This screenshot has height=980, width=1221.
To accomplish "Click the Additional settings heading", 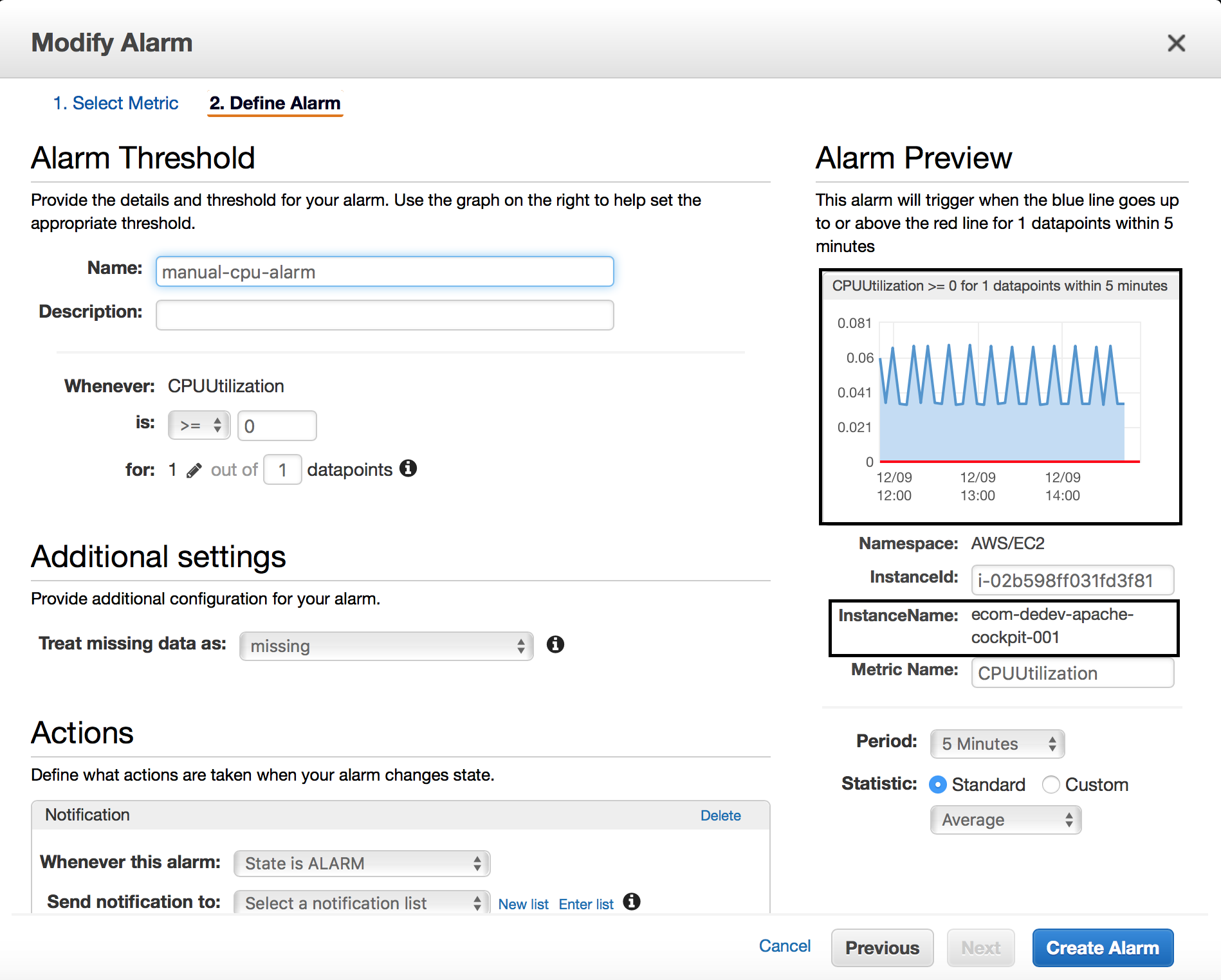I will click(x=158, y=556).
